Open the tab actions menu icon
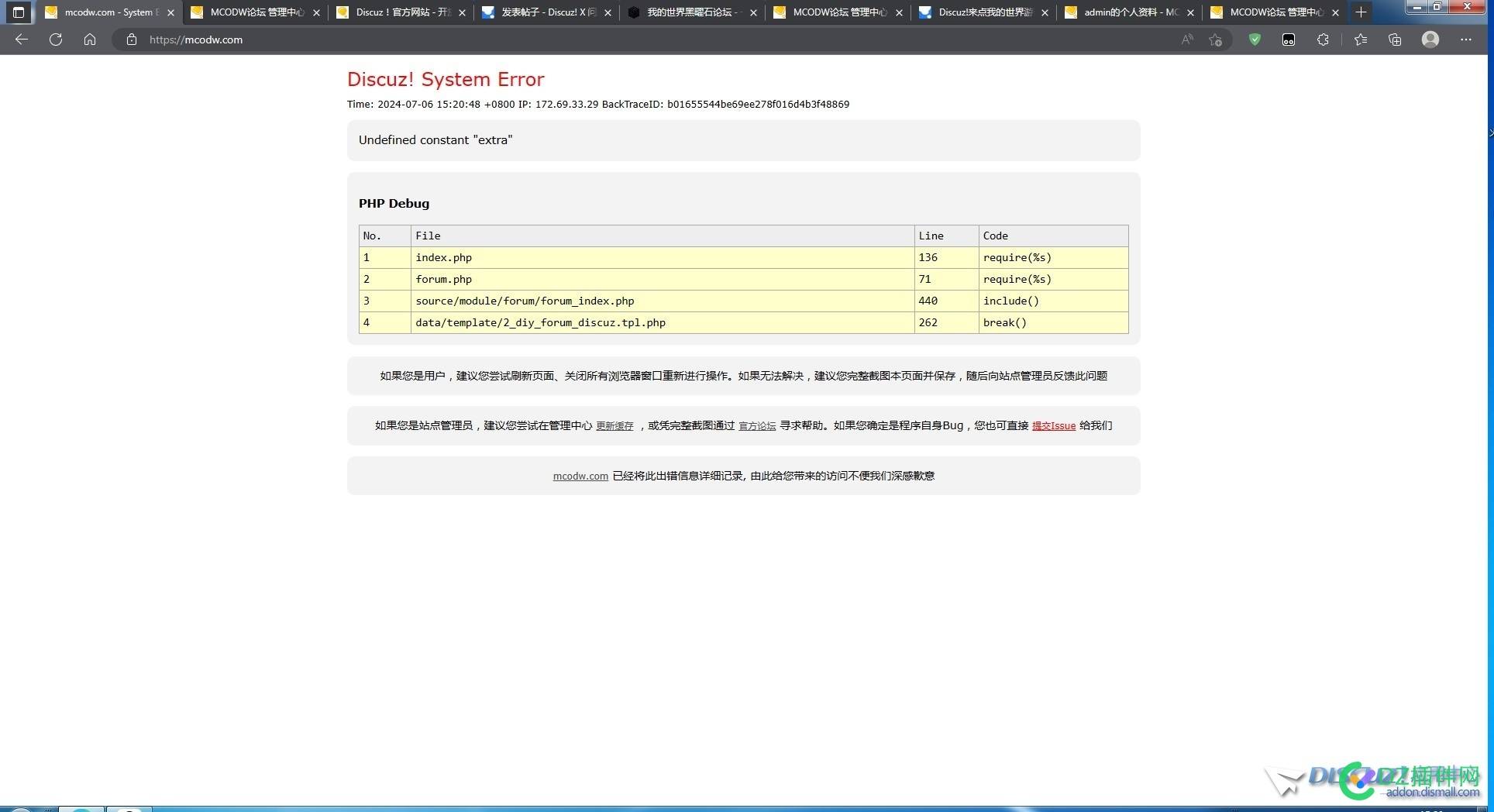Viewport: 1494px width, 812px height. [x=19, y=12]
